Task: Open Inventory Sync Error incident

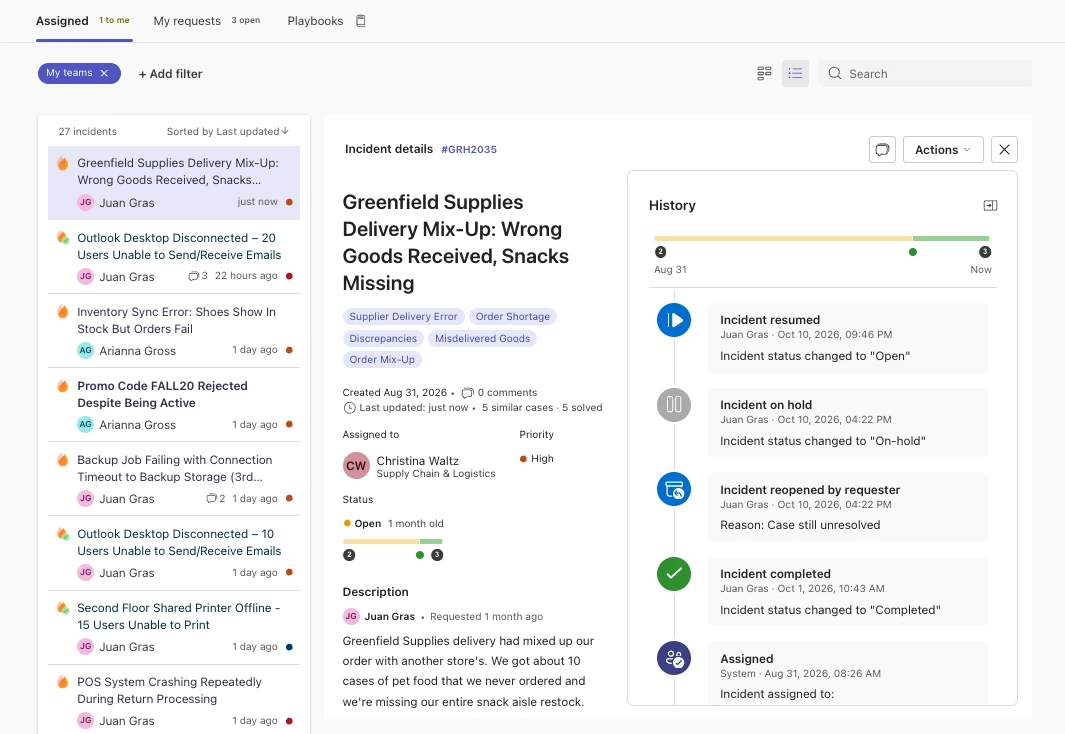Action: (174, 331)
